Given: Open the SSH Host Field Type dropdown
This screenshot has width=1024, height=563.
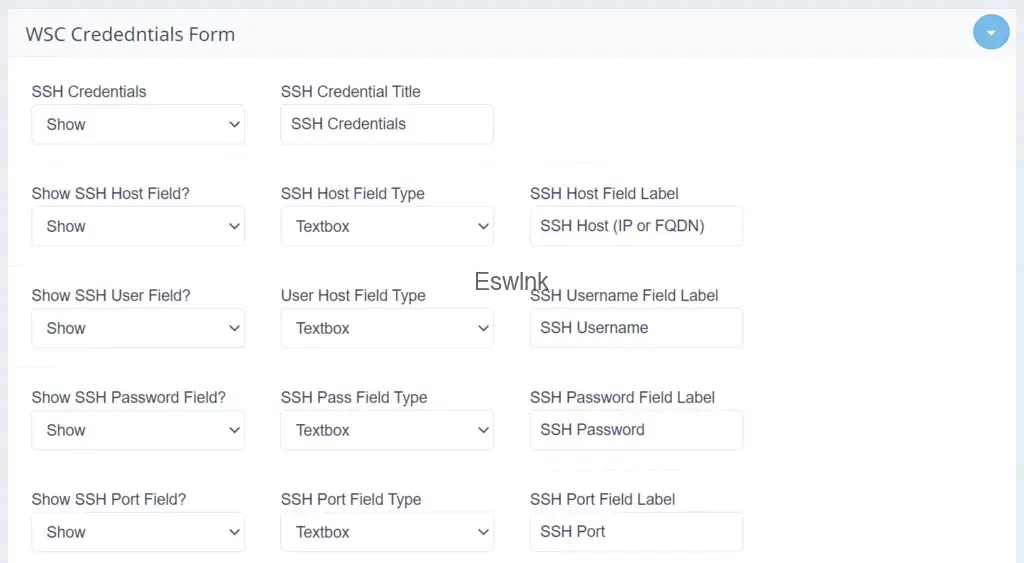Looking at the screenshot, I should [x=387, y=227].
